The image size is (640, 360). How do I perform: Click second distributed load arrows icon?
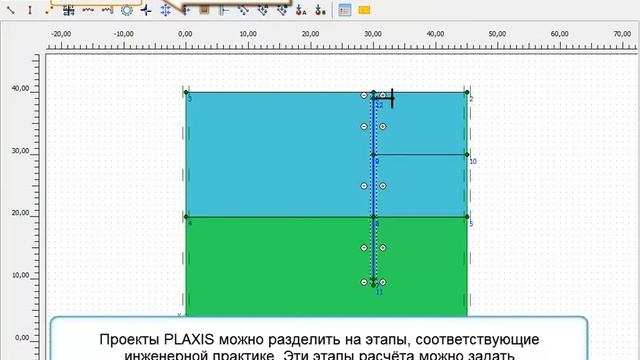coord(262,10)
